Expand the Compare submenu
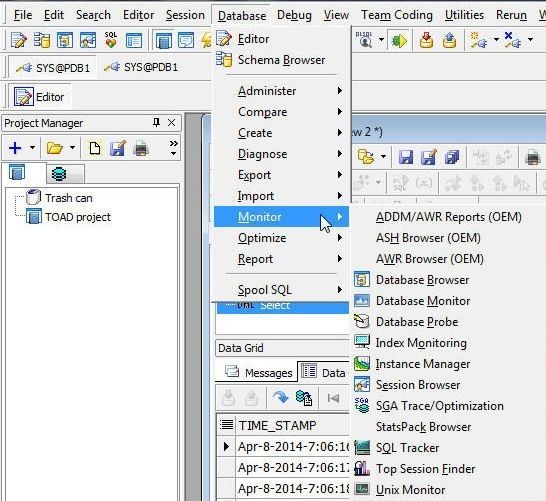The height and width of the screenshot is (501, 546). pyautogui.click(x=281, y=112)
